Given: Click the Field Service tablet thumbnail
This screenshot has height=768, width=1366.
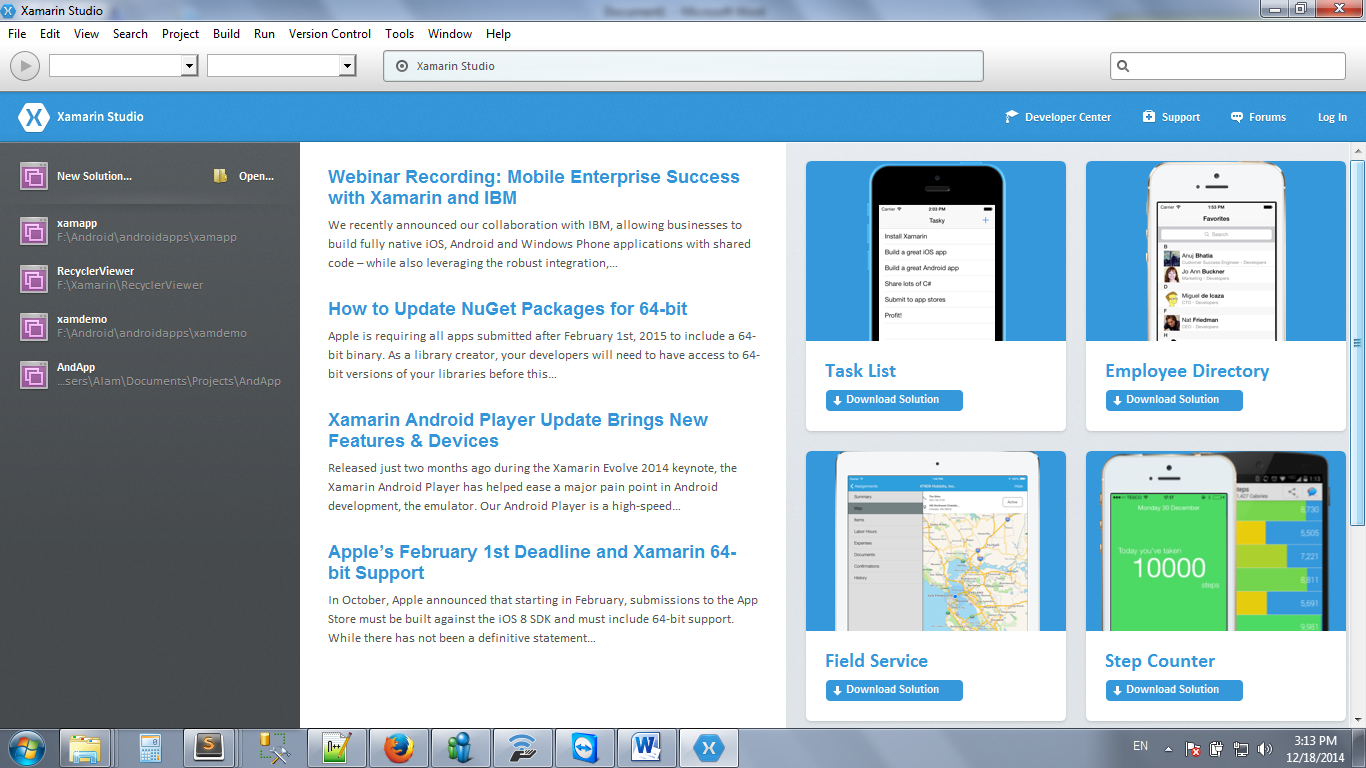Looking at the screenshot, I should pyautogui.click(x=936, y=541).
